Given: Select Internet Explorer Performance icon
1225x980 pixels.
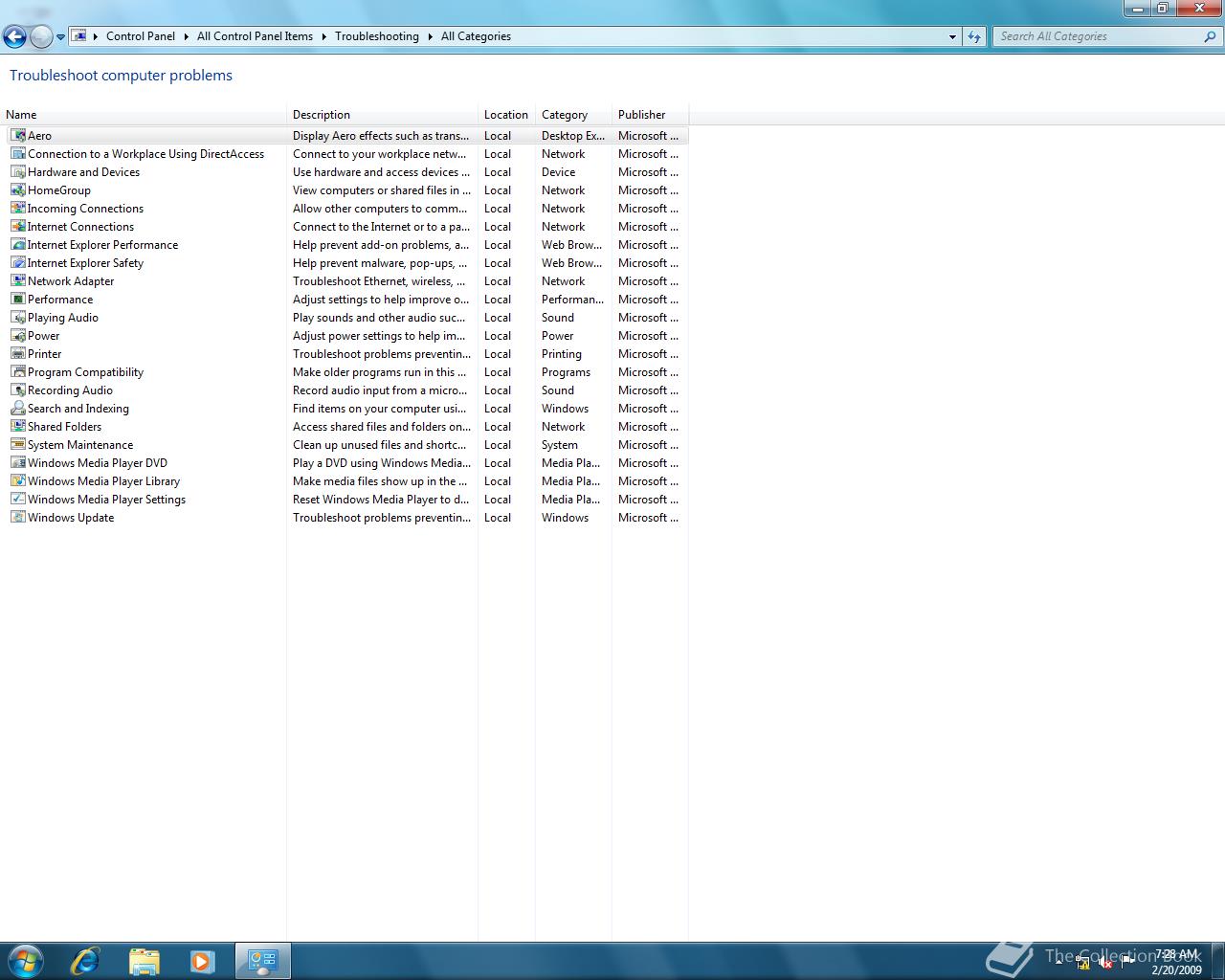Looking at the screenshot, I should 18,245.
